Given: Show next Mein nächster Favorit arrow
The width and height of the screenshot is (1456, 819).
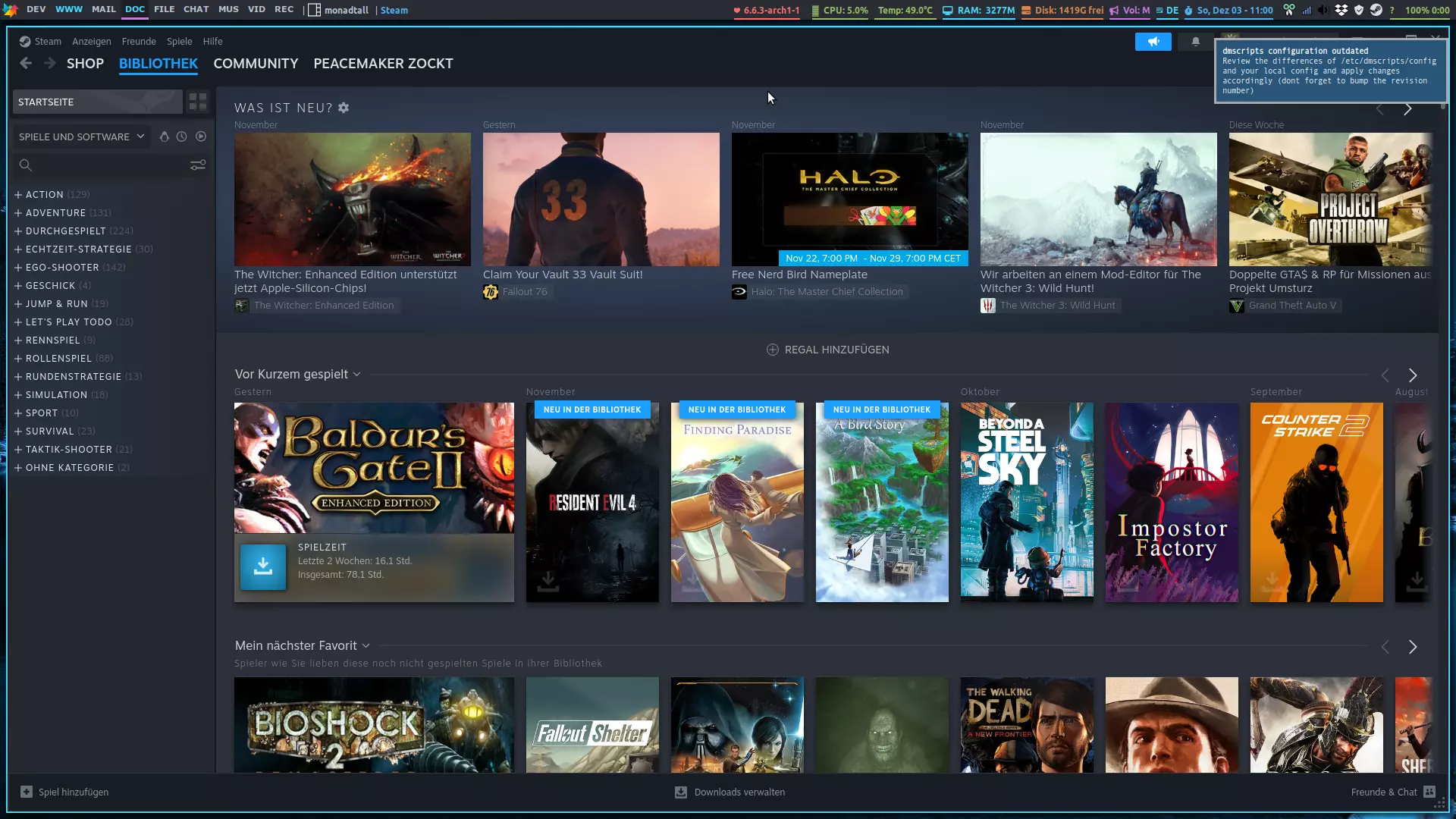Looking at the screenshot, I should [x=1413, y=647].
